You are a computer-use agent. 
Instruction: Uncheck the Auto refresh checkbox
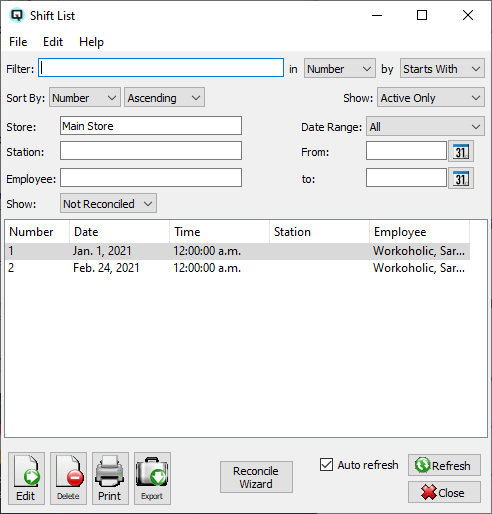coord(326,464)
